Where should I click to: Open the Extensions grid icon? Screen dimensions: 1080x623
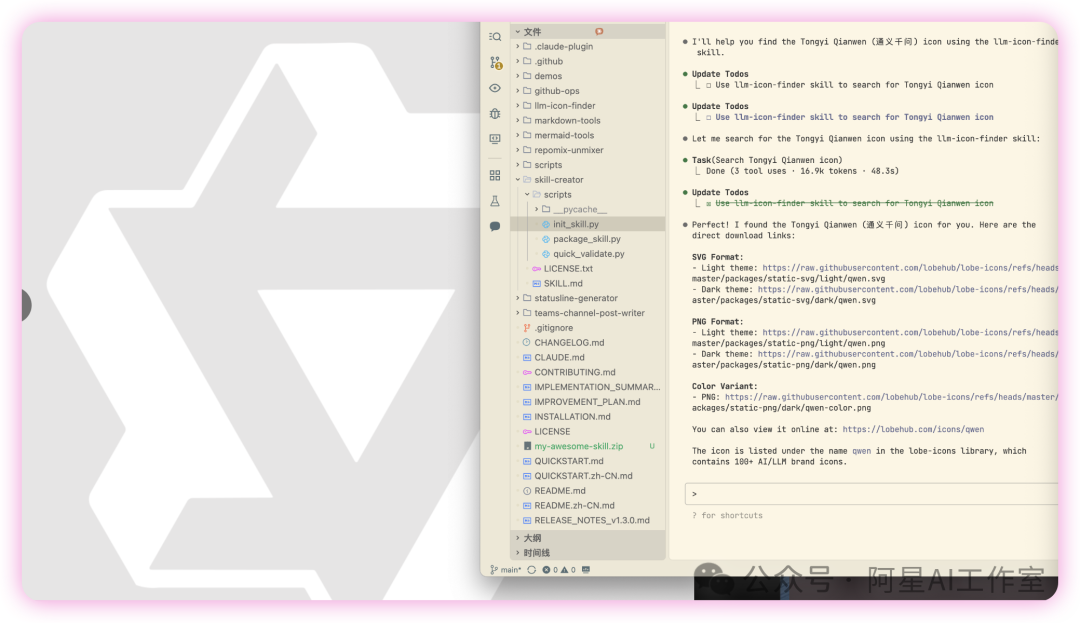pyautogui.click(x=495, y=176)
